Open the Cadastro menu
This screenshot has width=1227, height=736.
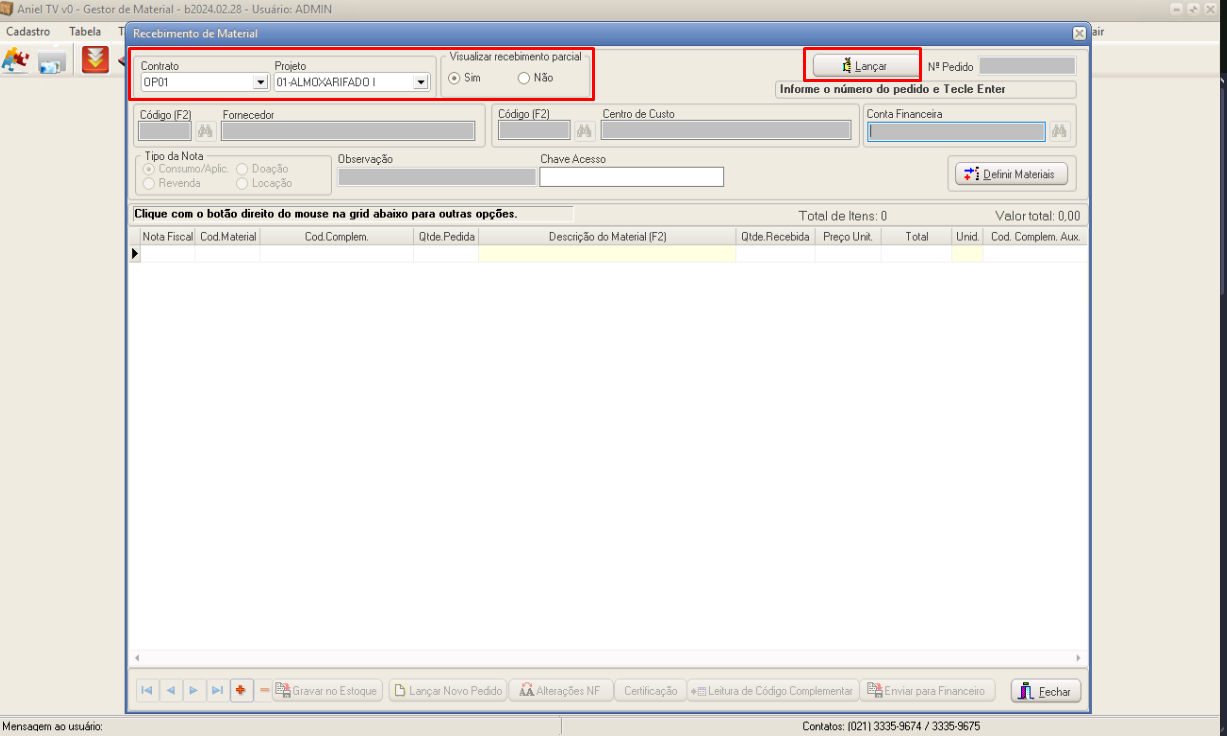click(28, 31)
